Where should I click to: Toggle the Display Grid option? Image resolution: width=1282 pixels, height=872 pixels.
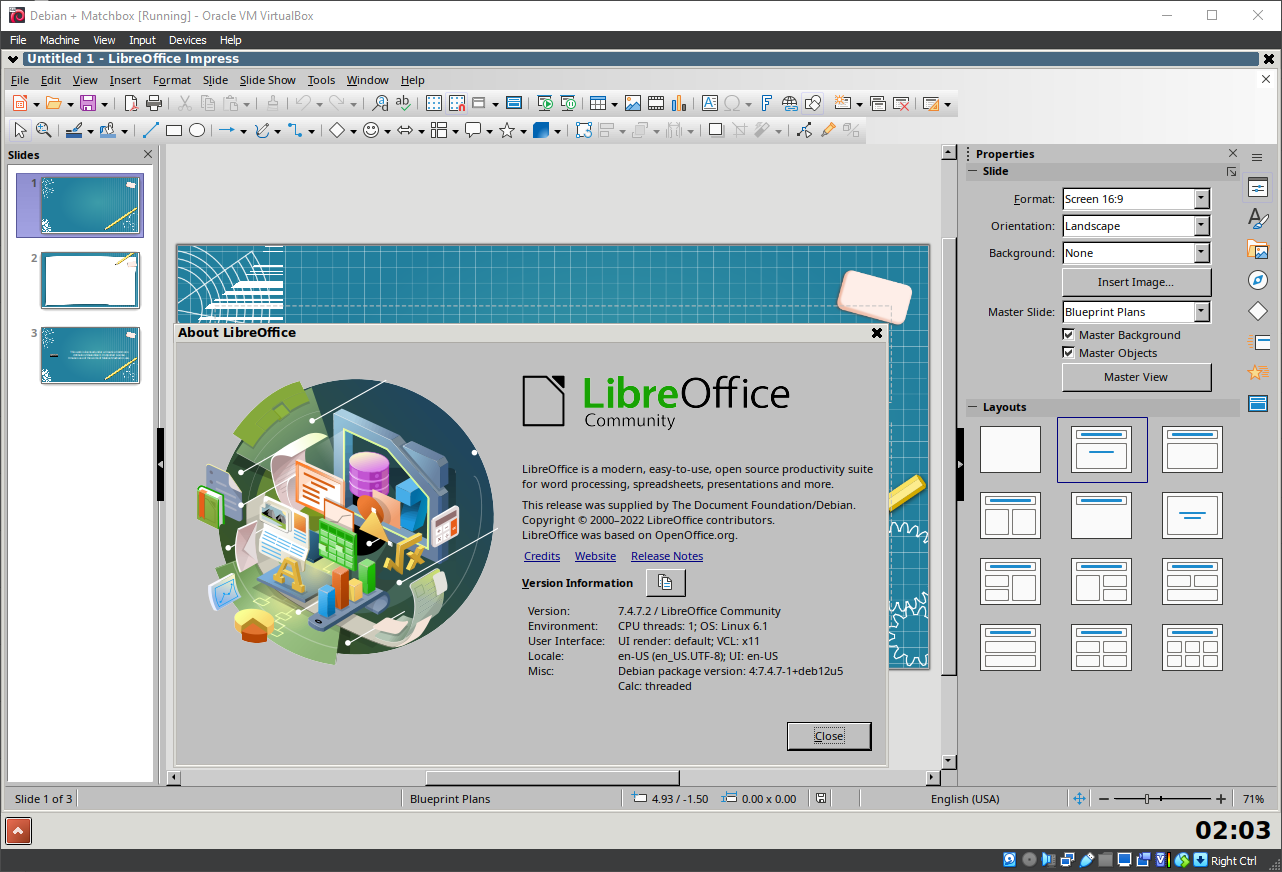point(434,103)
